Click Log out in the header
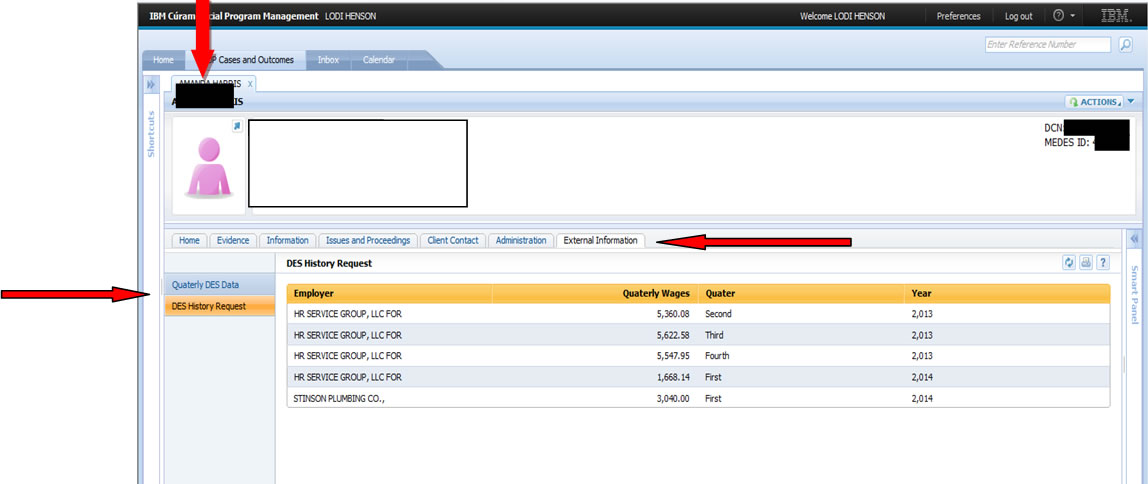The width and height of the screenshot is (1148, 484). click(x=1018, y=16)
